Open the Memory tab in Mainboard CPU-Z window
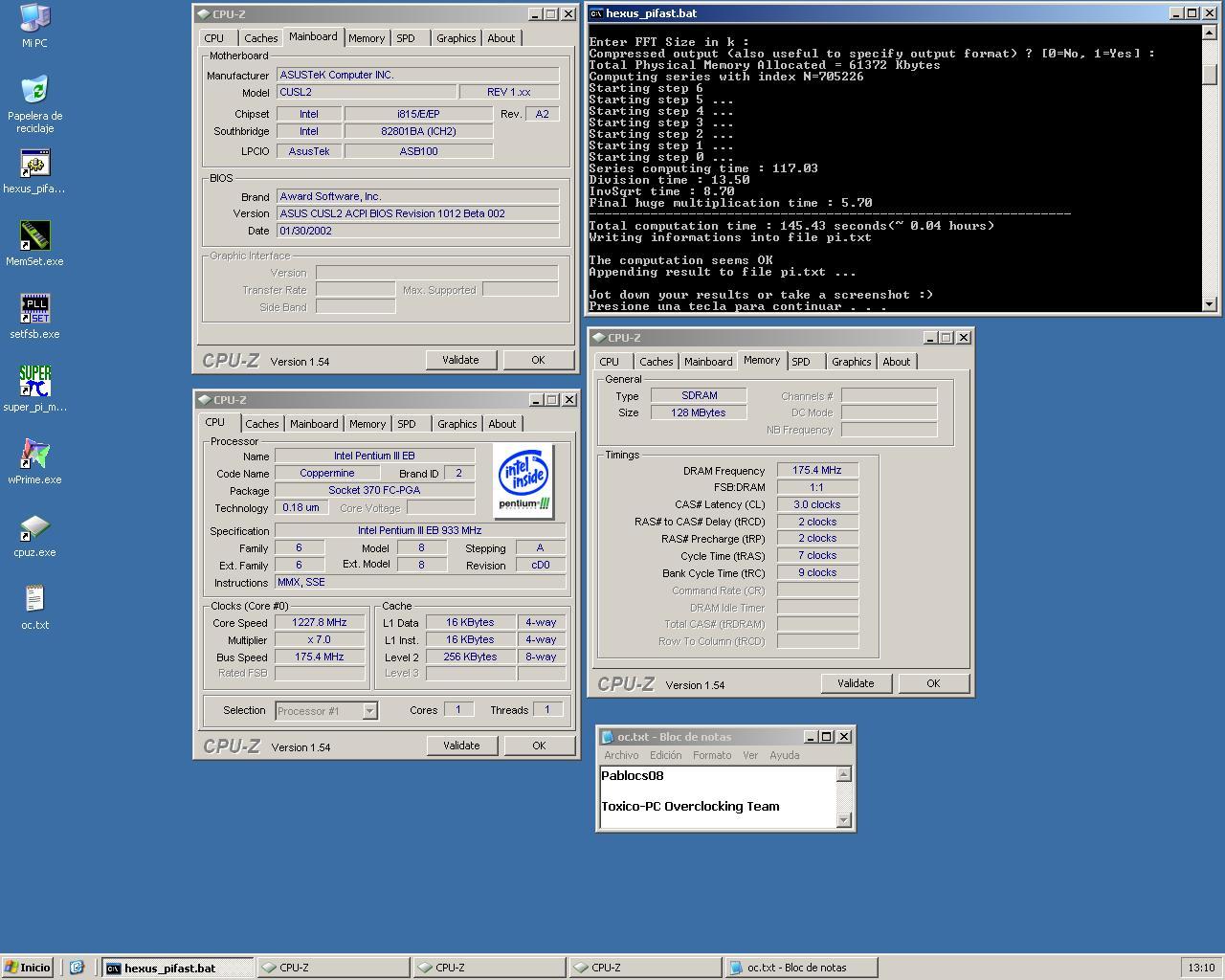1225x980 pixels. pyautogui.click(x=367, y=38)
